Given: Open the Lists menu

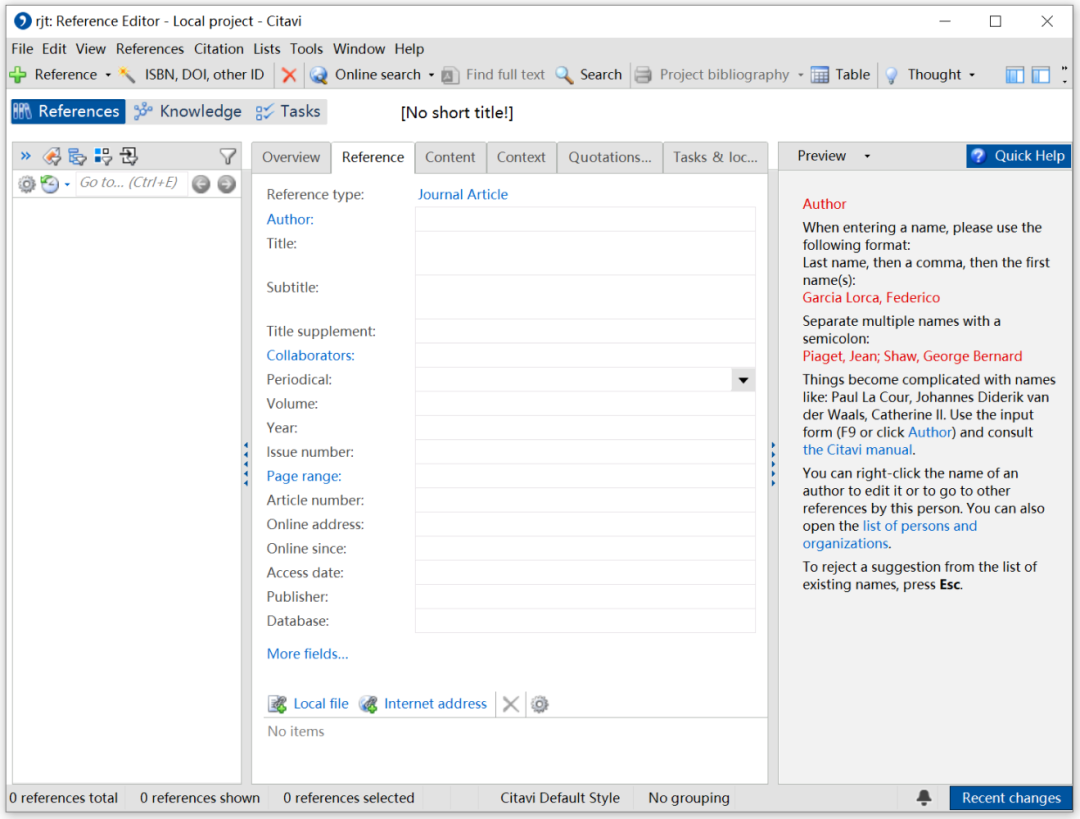Looking at the screenshot, I should coord(267,49).
